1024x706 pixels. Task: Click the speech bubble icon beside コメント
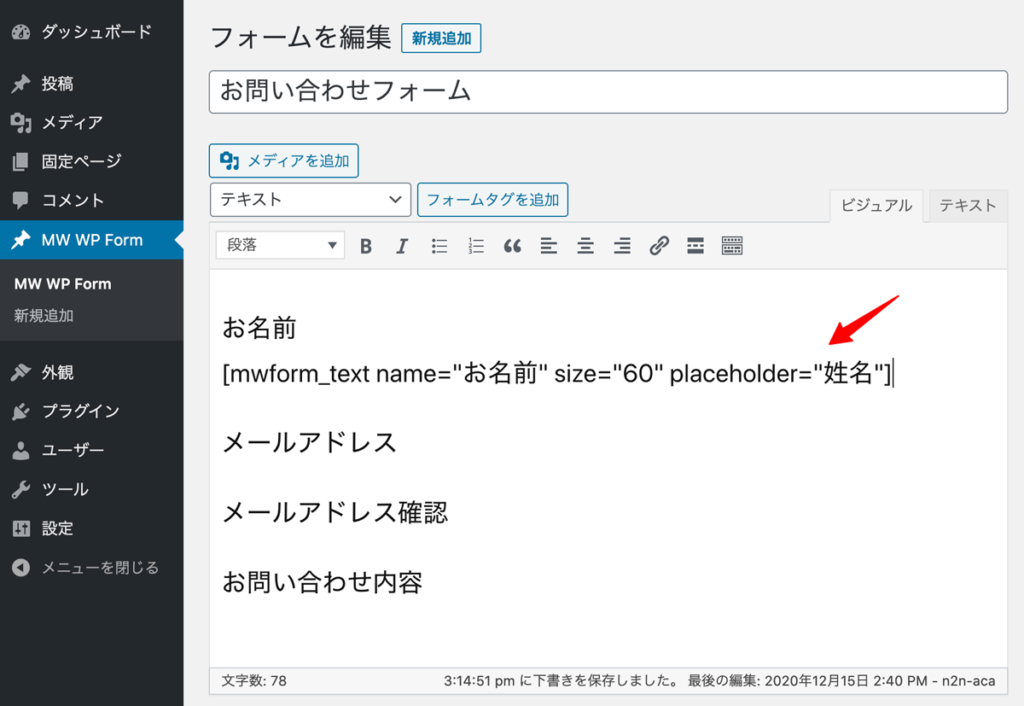click(21, 201)
